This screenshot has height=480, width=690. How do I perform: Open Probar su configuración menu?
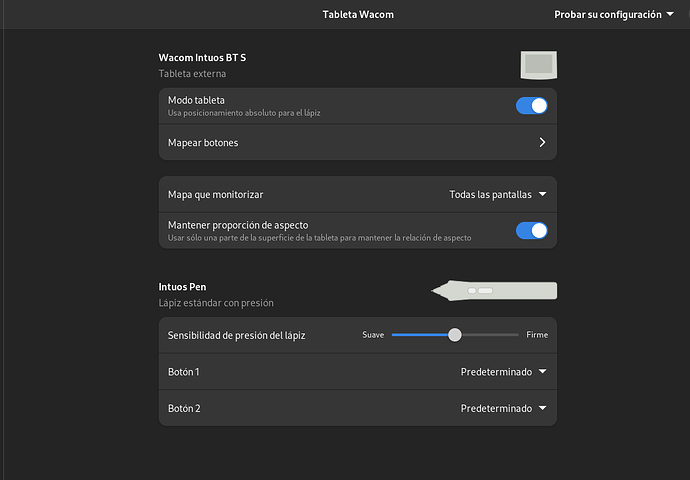click(614, 15)
